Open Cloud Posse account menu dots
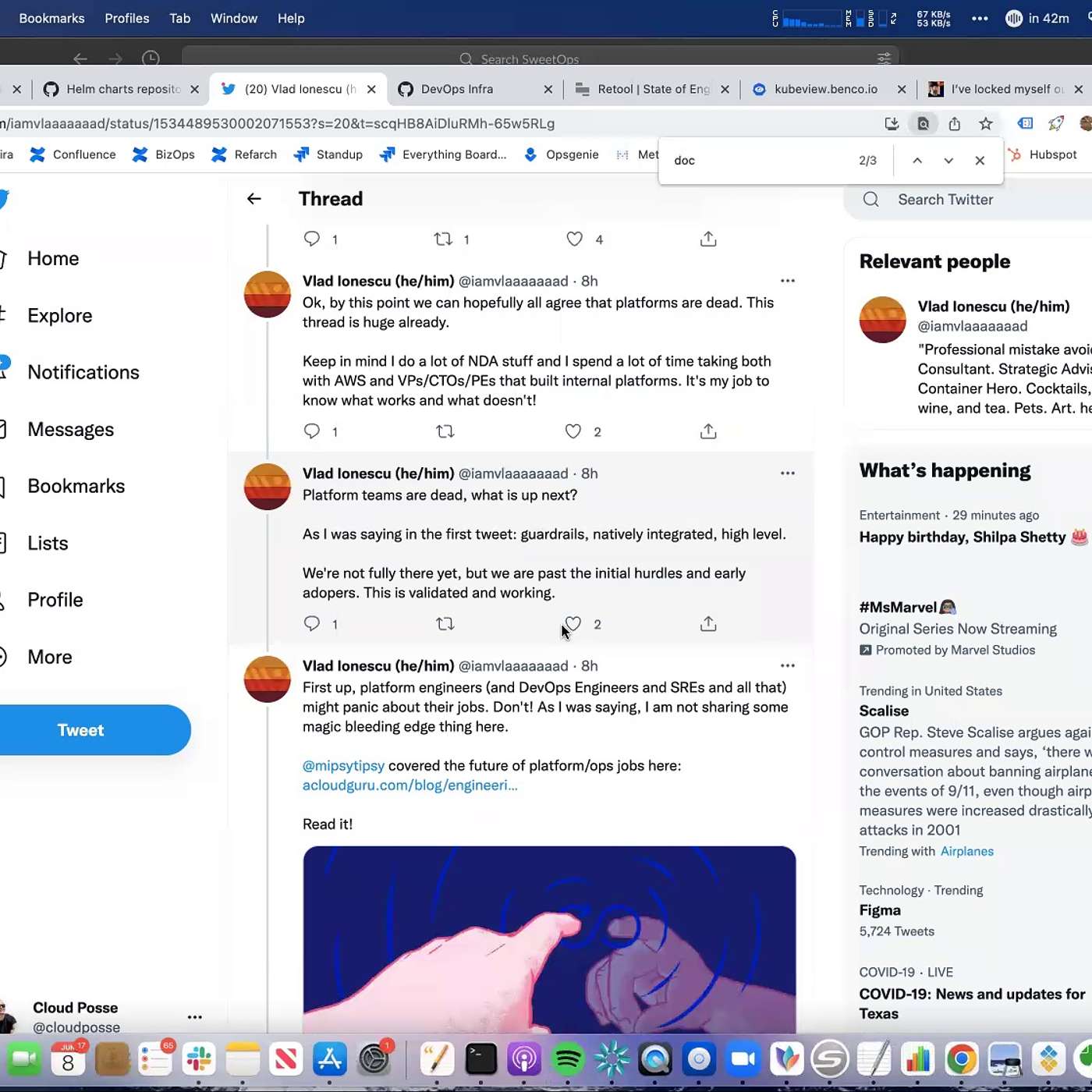The width and height of the screenshot is (1092, 1092). pos(195,1017)
